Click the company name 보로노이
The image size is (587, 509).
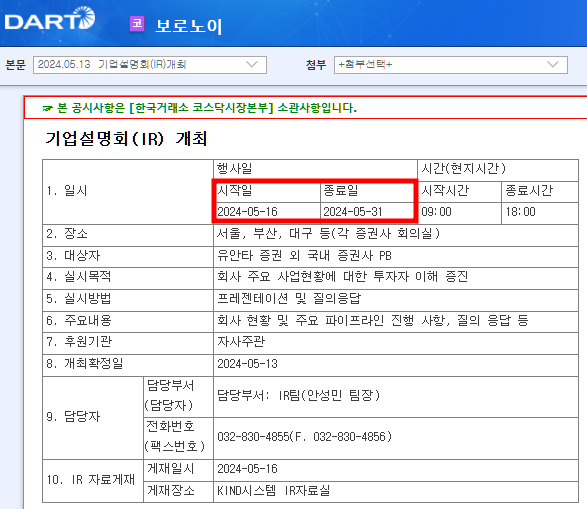pyautogui.click(x=189, y=26)
